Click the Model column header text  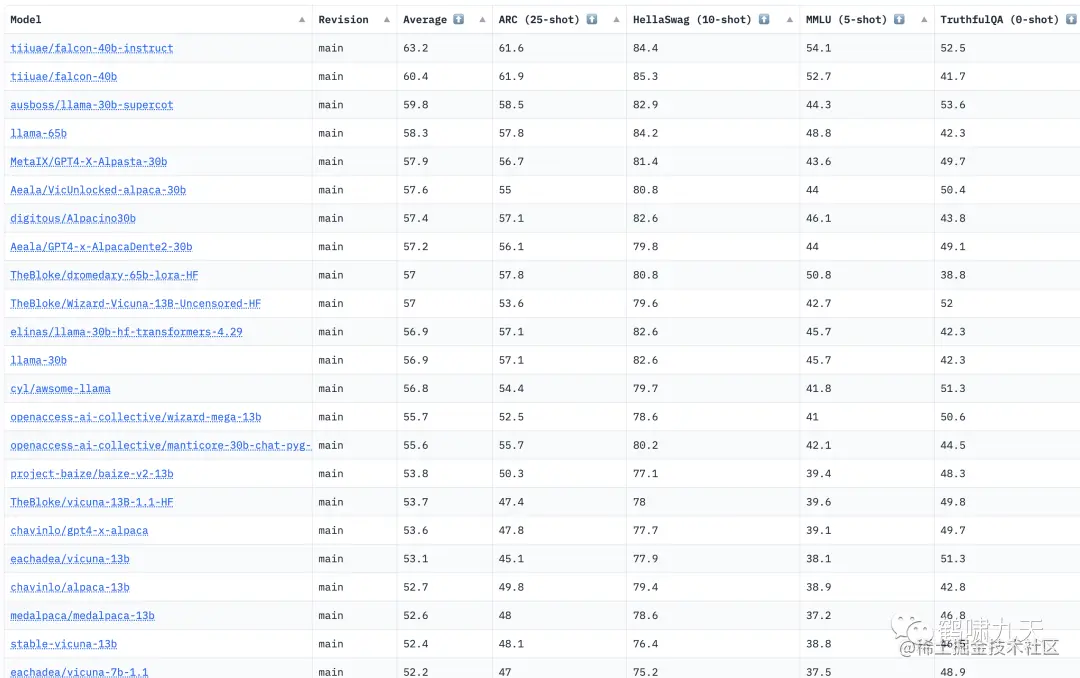pyautogui.click(x=25, y=19)
